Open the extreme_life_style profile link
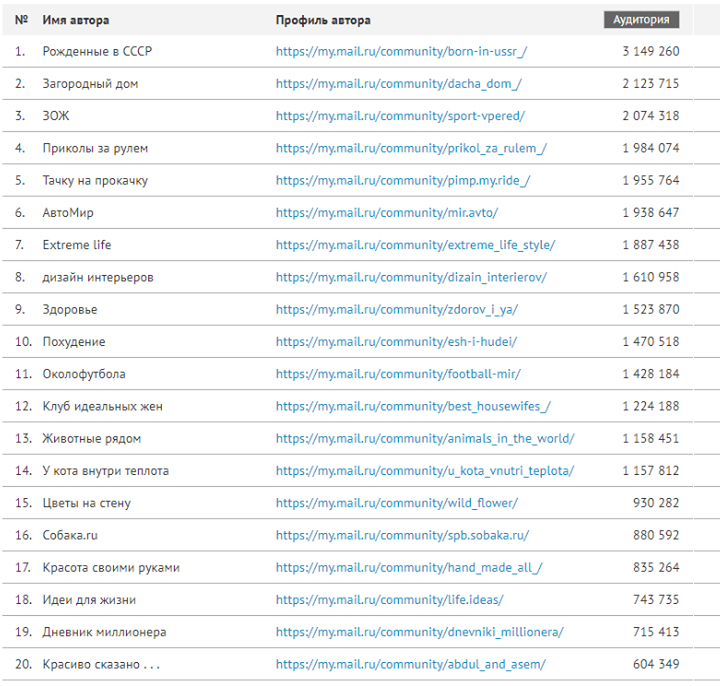Screen dimensions: 720x686 pyautogui.click(x=416, y=245)
